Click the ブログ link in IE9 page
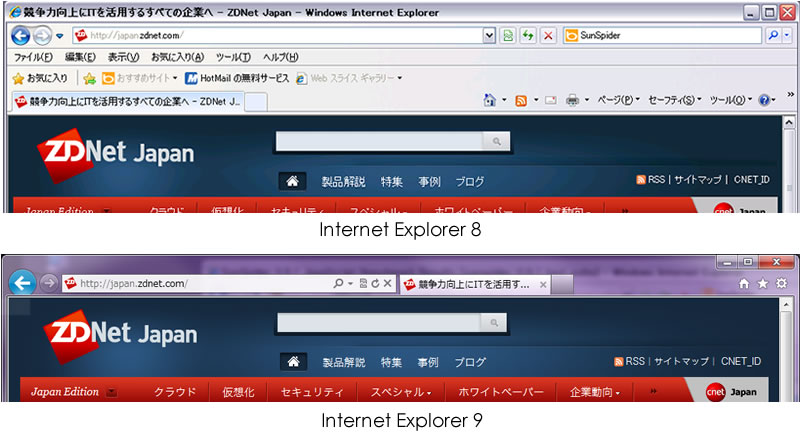 [470, 362]
